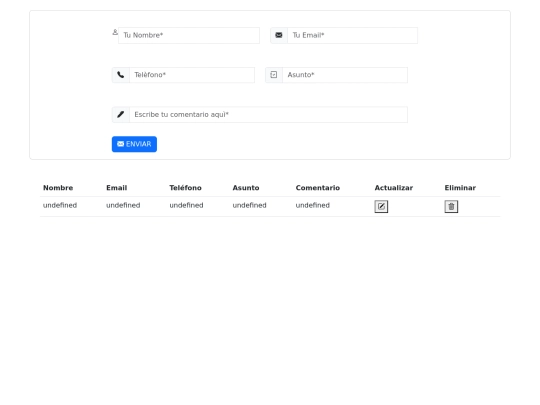Delete the row using the trash icon
Screen dimensions: 540x405
pos(451,206)
